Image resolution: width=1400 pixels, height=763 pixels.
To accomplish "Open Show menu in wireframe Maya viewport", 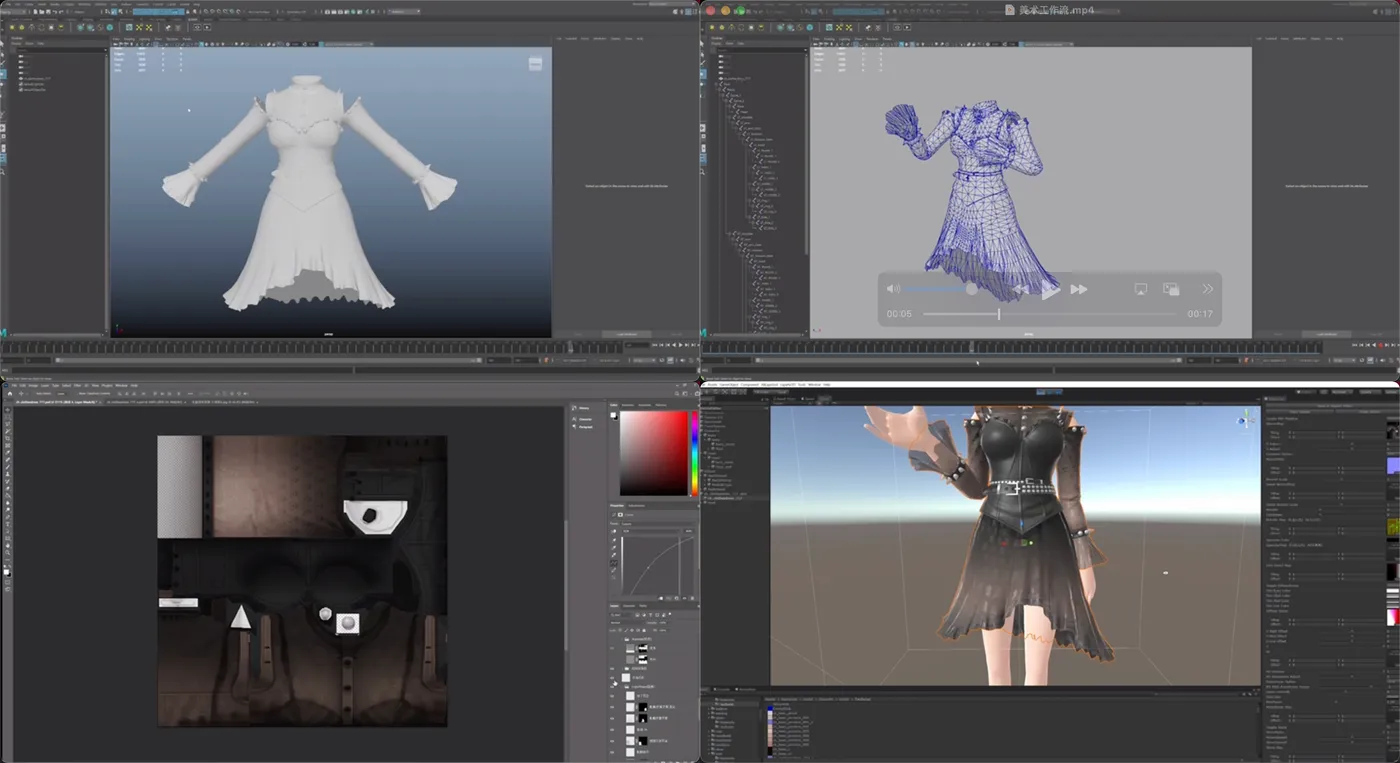I will (x=857, y=39).
